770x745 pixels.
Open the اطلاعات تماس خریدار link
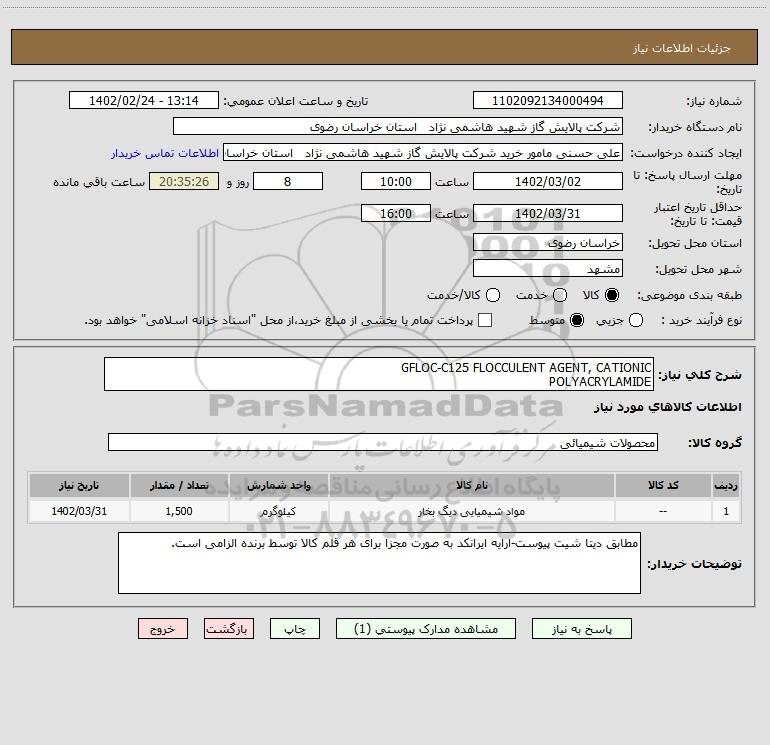(x=165, y=153)
